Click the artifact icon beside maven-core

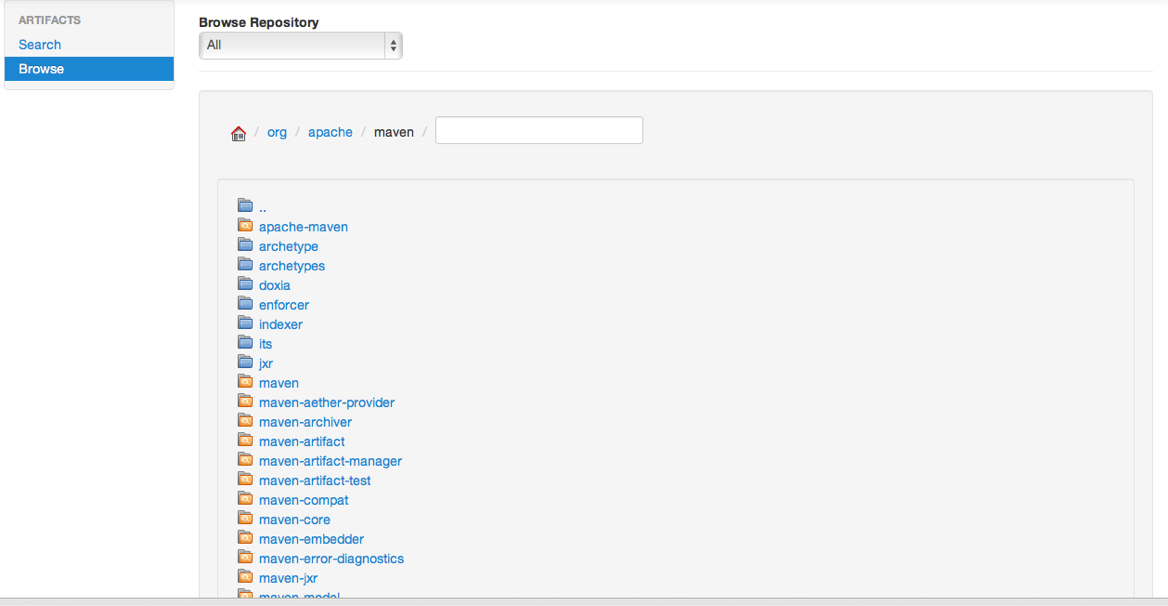245,518
